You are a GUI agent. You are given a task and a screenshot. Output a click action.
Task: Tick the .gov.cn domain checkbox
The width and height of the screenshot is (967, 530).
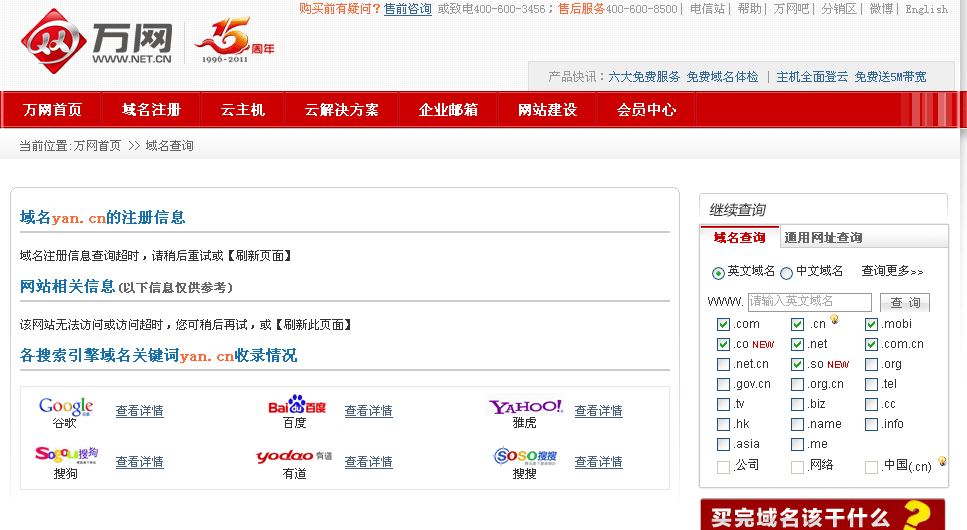[x=723, y=384]
